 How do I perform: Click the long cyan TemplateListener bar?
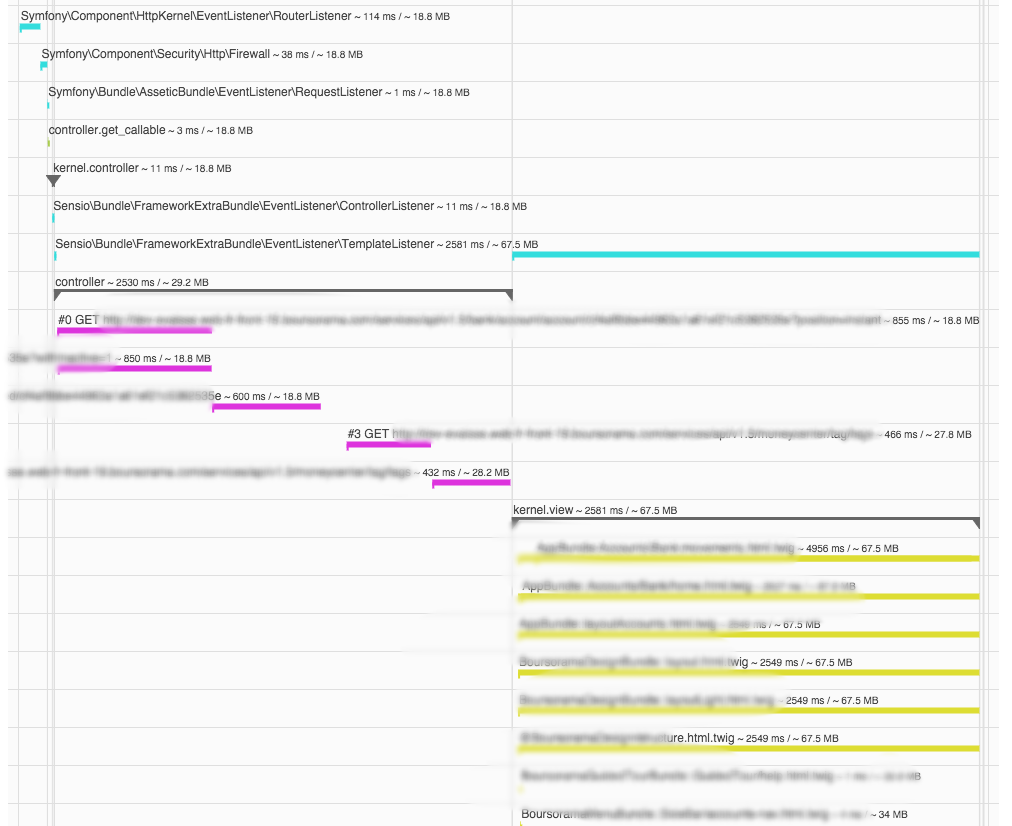pos(745,255)
